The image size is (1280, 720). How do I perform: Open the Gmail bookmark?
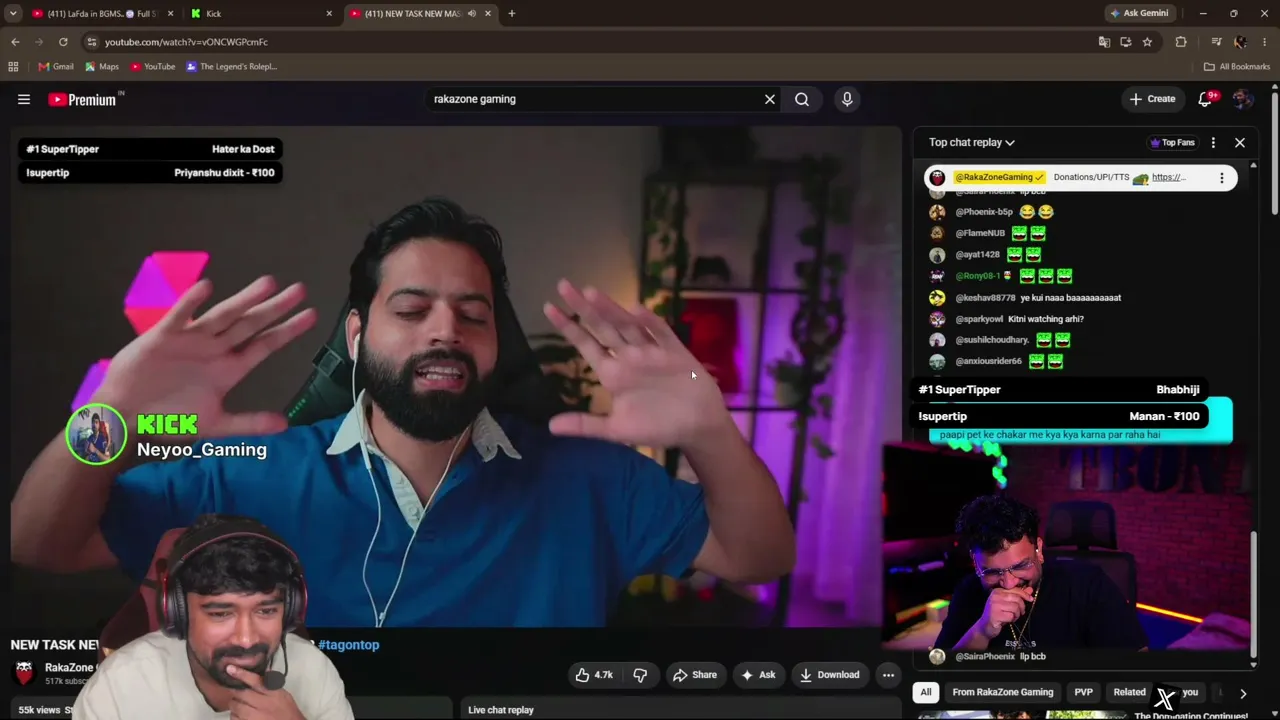pyautogui.click(x=56, y=67)
